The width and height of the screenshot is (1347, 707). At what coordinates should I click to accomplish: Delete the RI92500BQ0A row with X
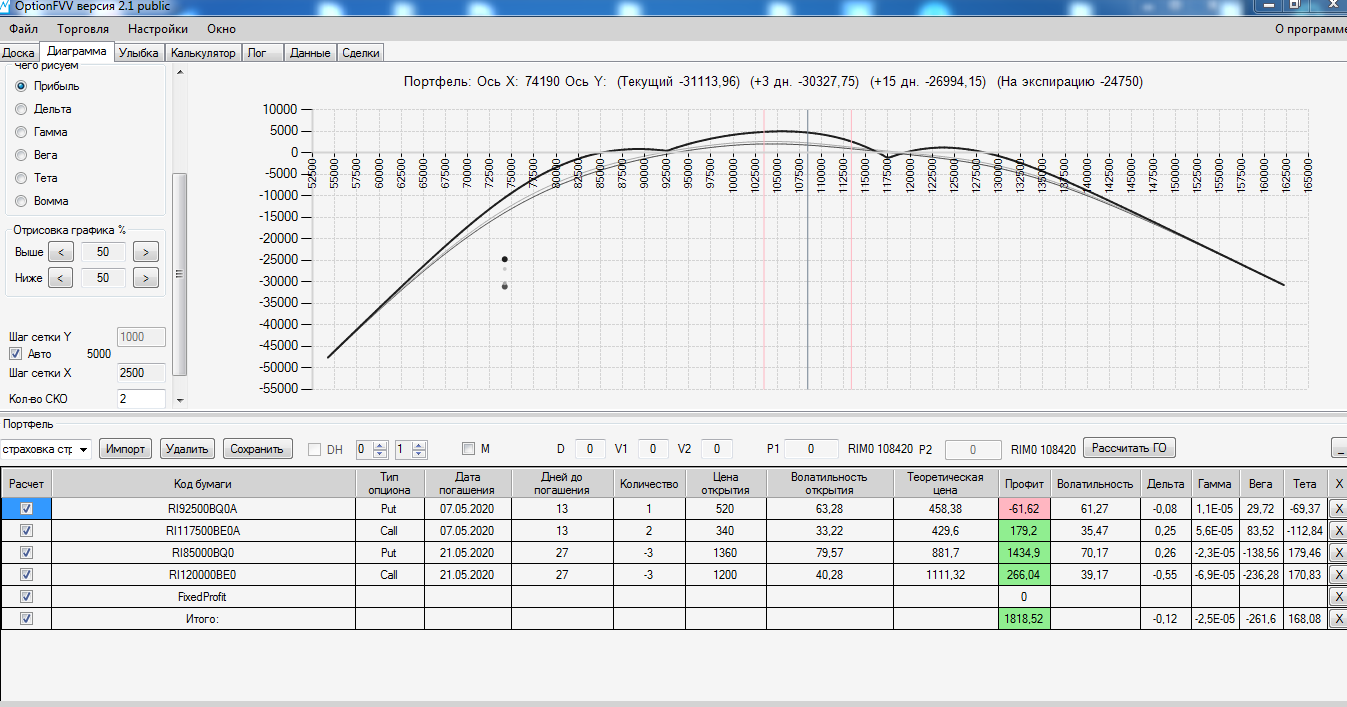(x=1339, y=509)
